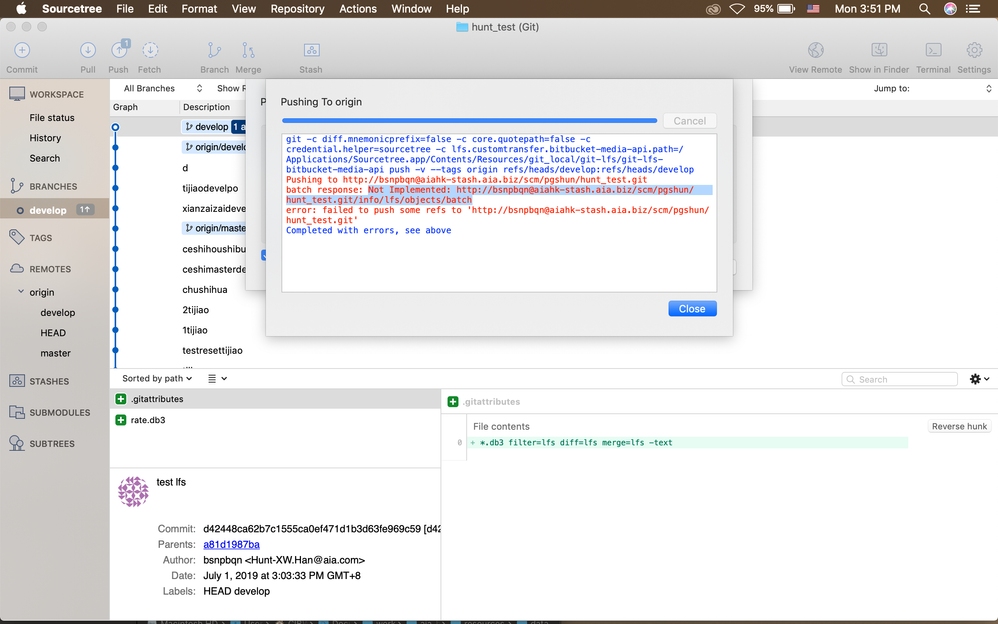This screenshot has width=998, height=624.
Task: Open the Repository menu
Action: 297,9
